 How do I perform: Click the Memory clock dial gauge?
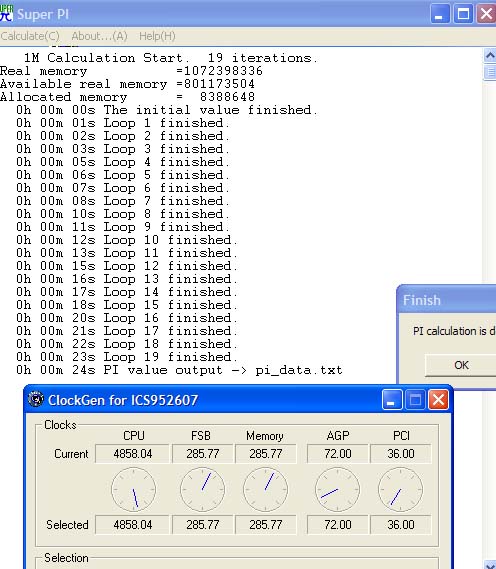point(266,490)
